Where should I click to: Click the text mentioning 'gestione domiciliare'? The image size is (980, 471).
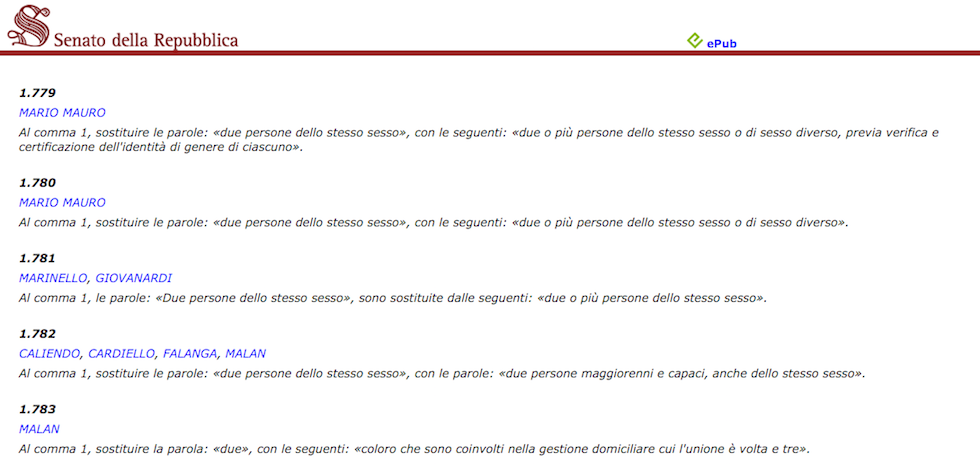coord(414,450)
